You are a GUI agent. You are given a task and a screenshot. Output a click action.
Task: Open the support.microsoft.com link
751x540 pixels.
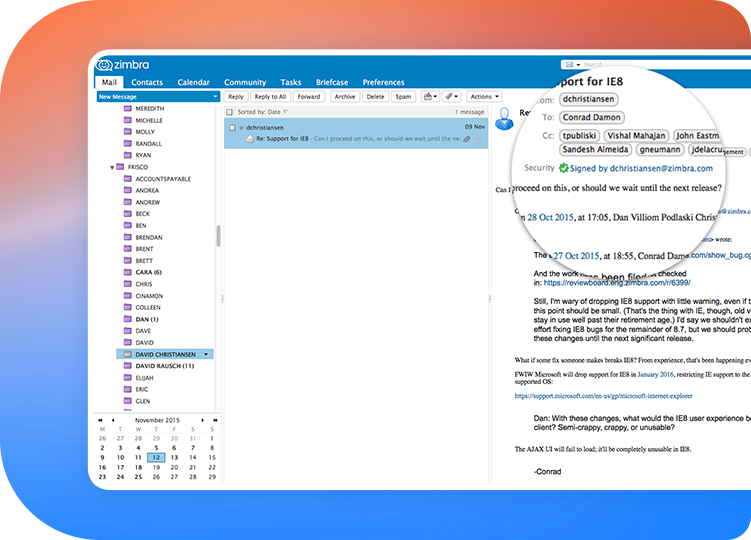603,396
